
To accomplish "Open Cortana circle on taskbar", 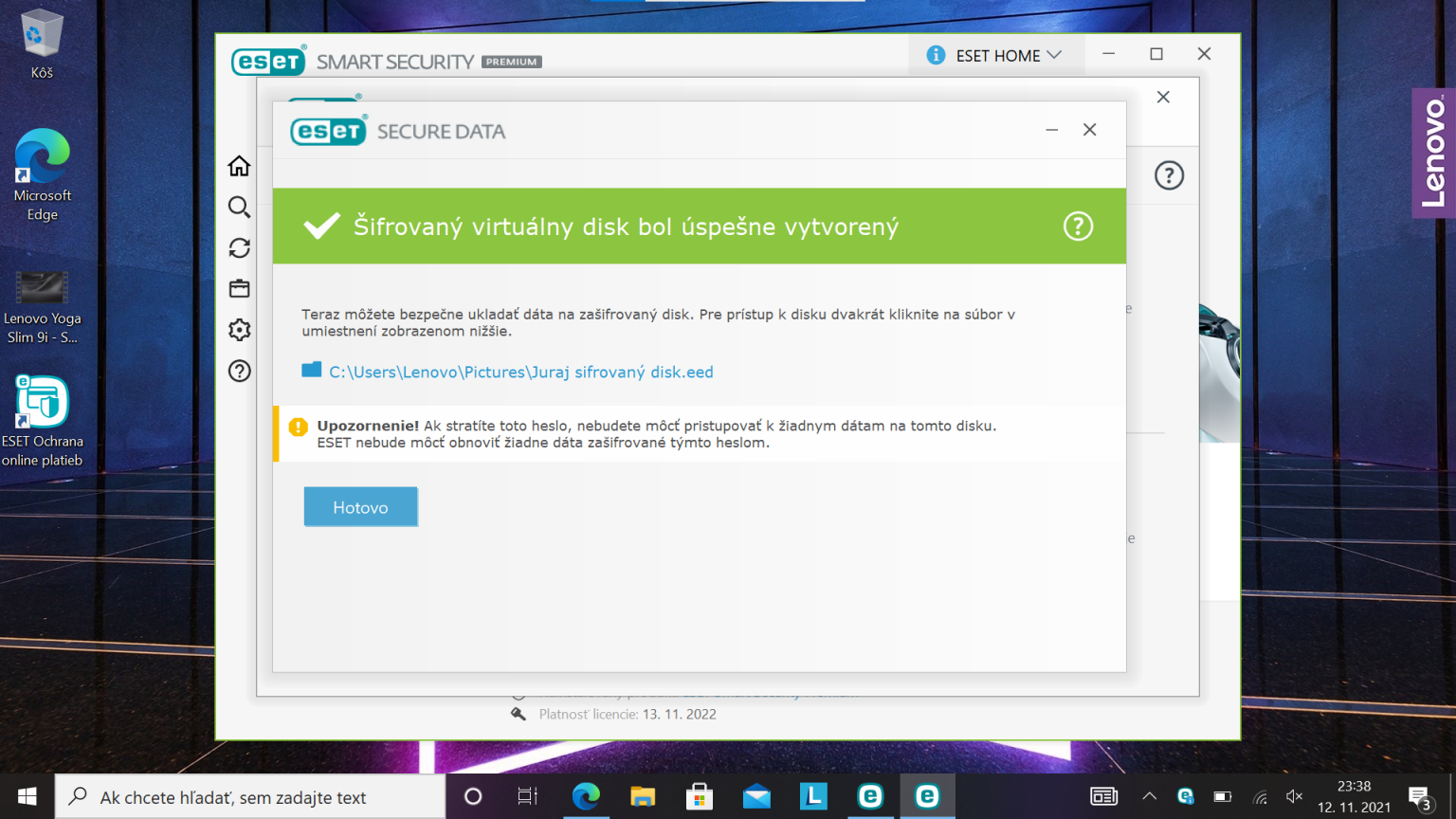I will click(x=472, y=796).
